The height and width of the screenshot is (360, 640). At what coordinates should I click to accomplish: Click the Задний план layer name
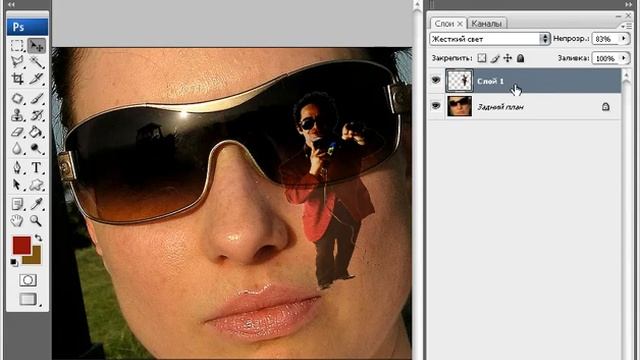coord(500,107)
